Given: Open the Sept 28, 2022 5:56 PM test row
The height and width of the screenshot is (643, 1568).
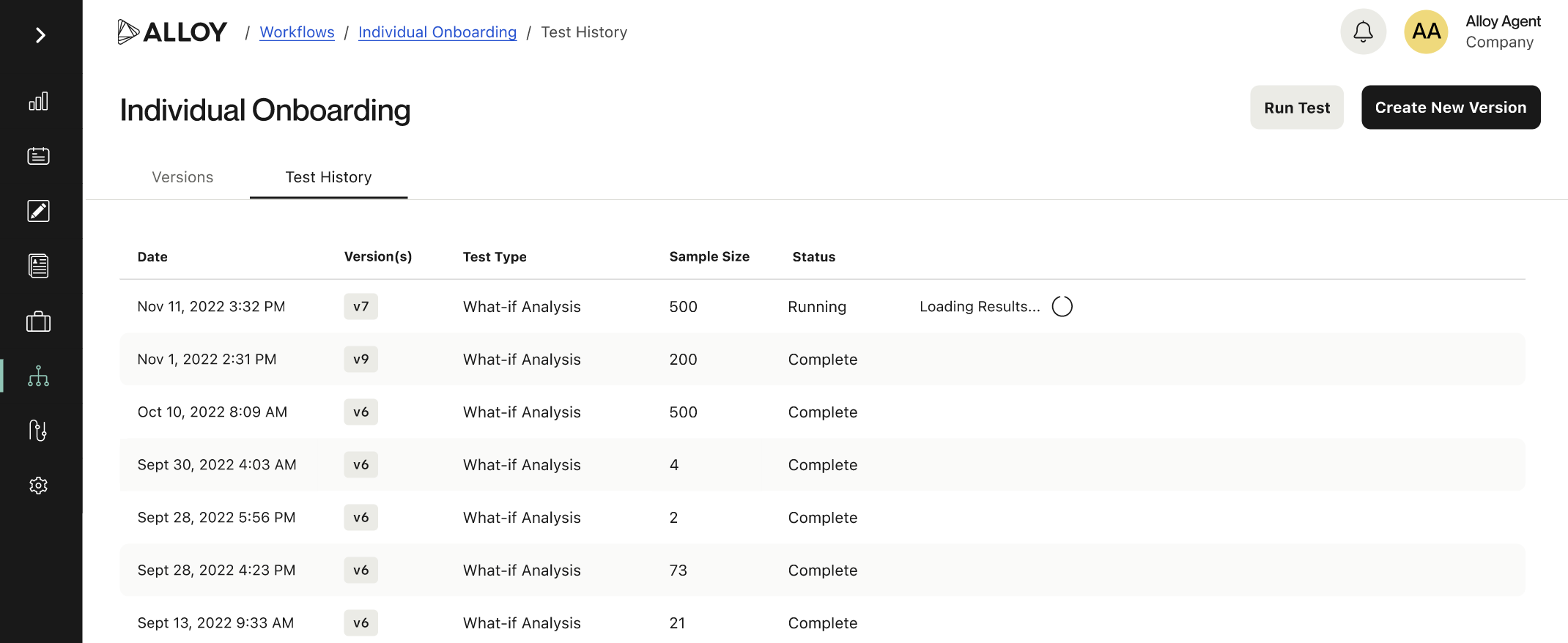Looking at the screenshot, I should click(x=822, y=518).
